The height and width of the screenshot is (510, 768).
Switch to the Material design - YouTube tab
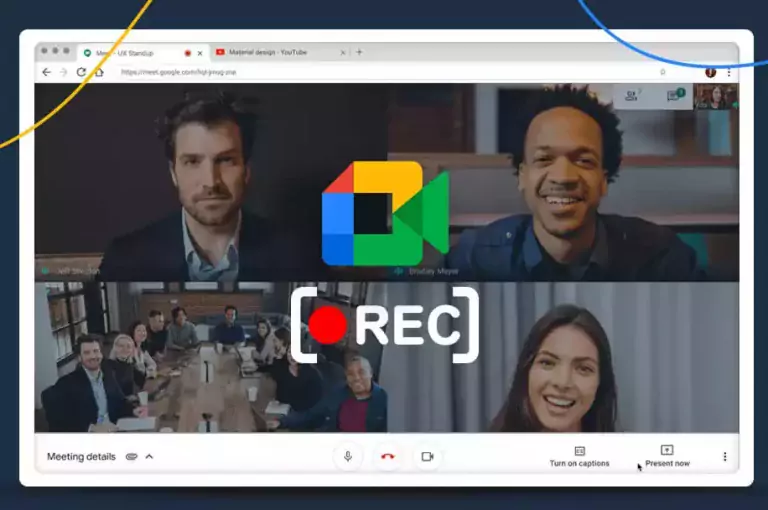pos(281,52)
